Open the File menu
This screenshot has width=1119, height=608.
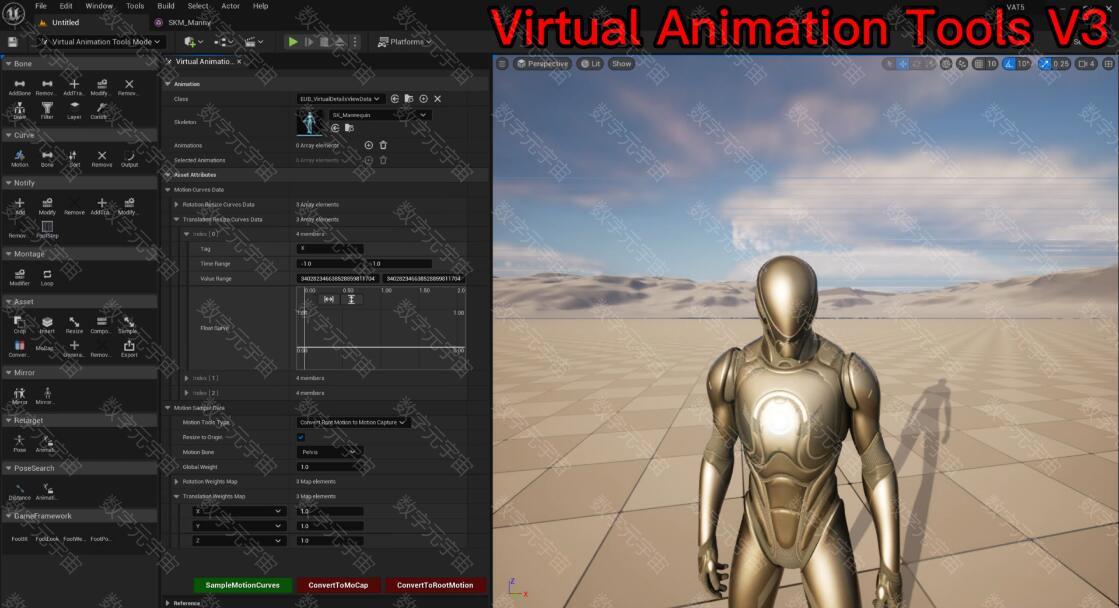41,6
